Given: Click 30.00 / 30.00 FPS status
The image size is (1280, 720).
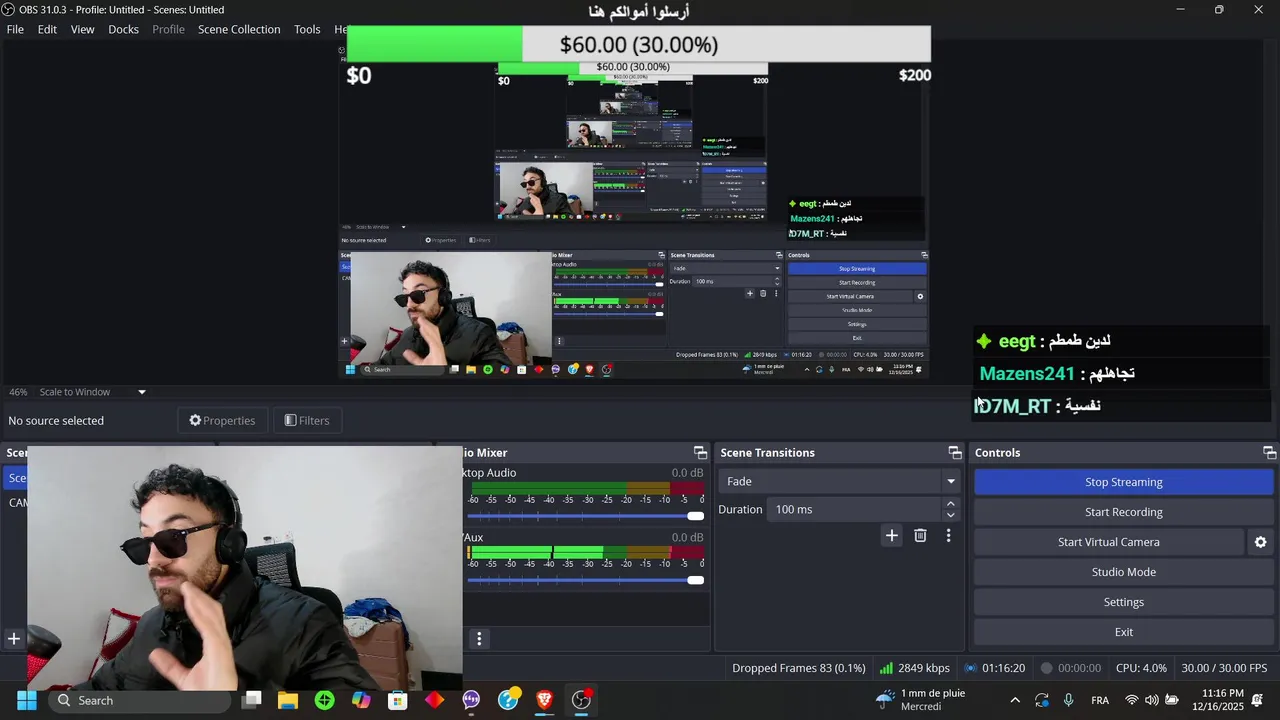Looking at the screenshot, I should [x=1224, y=668].
